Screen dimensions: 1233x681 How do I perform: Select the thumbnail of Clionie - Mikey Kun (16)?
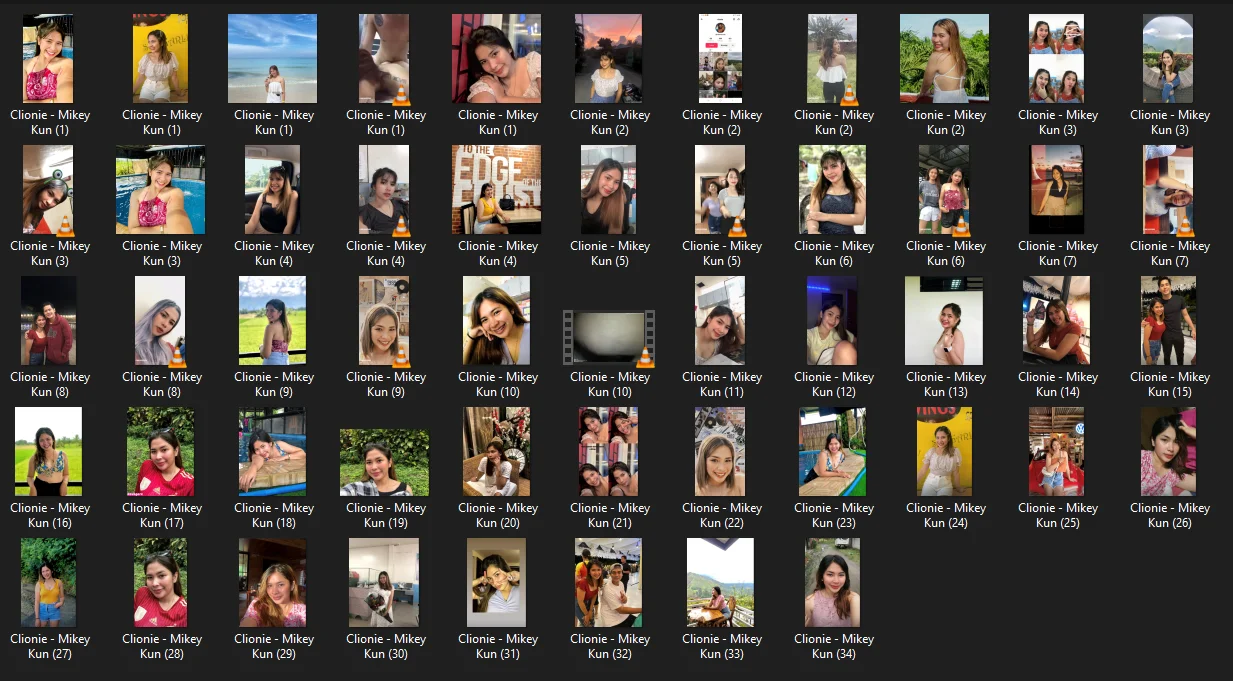48,452
